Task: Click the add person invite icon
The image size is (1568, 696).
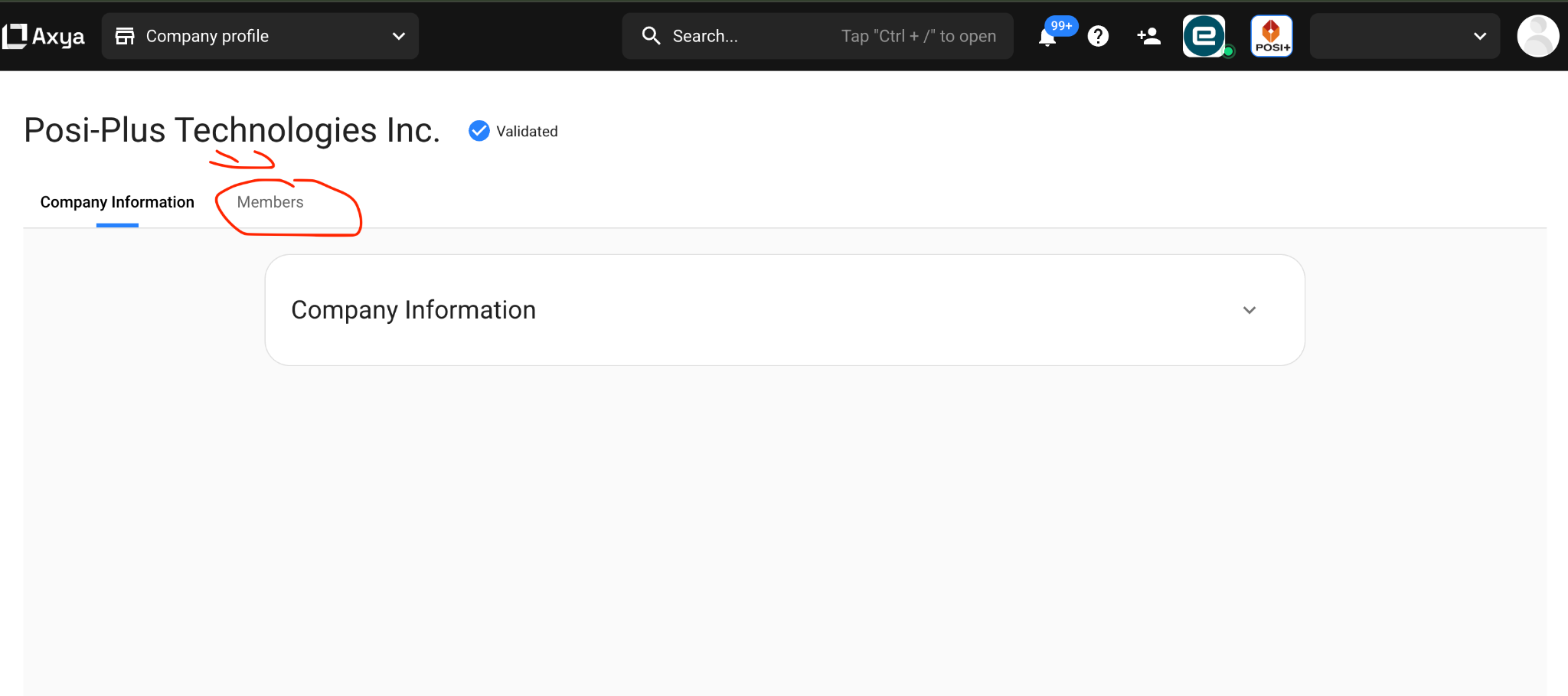Action: pyautogui.click(x=1148, y=36)
